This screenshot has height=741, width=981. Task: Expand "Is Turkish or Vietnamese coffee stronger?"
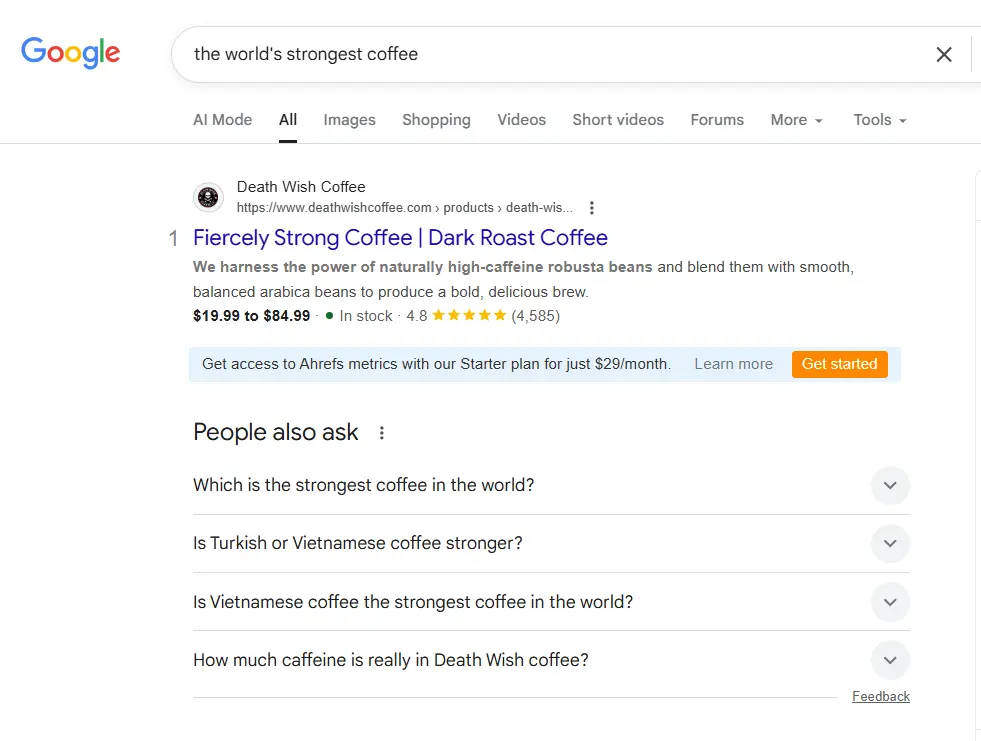(x=890, y=543)
